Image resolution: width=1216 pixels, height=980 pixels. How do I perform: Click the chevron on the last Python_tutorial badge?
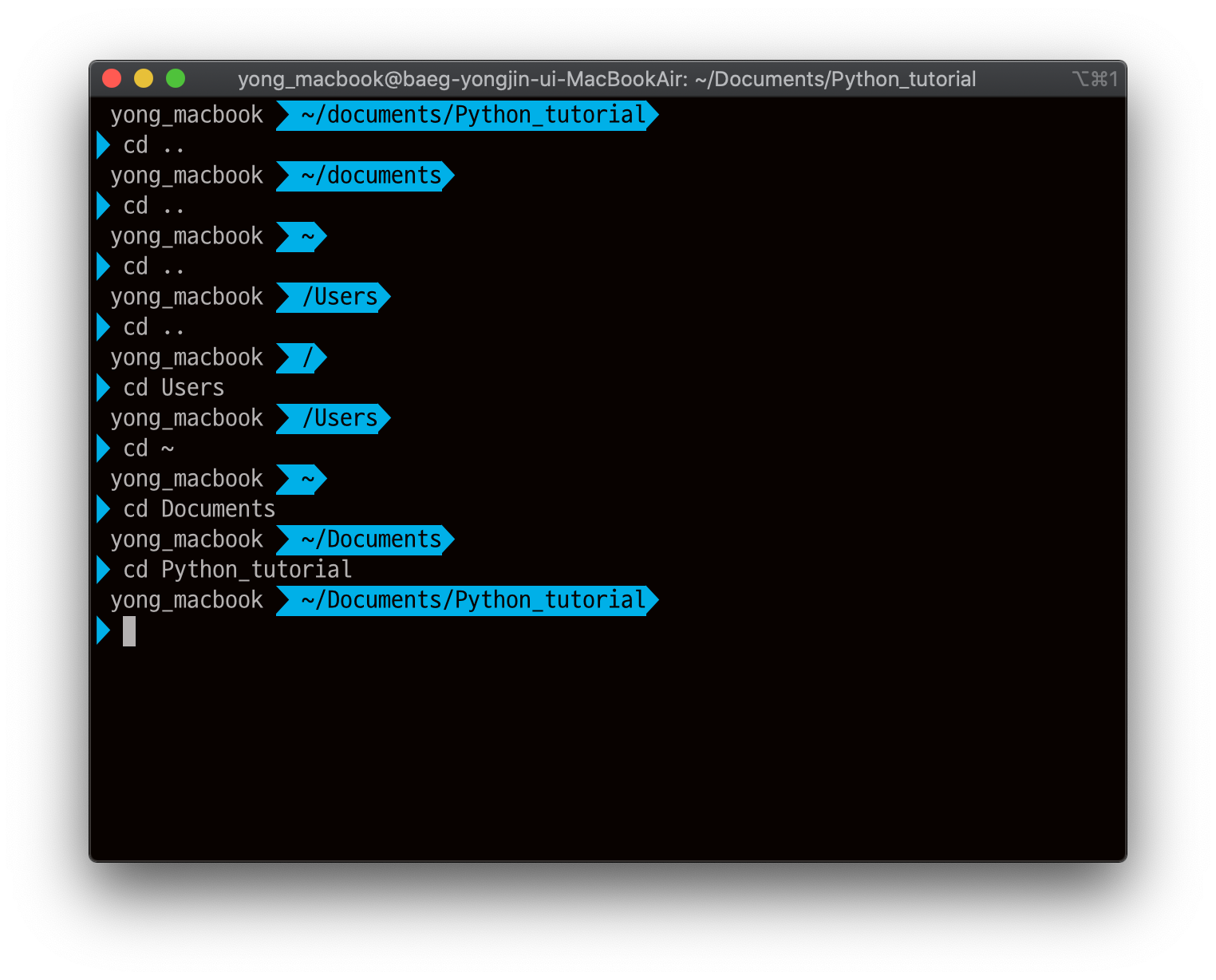[652, 600]
